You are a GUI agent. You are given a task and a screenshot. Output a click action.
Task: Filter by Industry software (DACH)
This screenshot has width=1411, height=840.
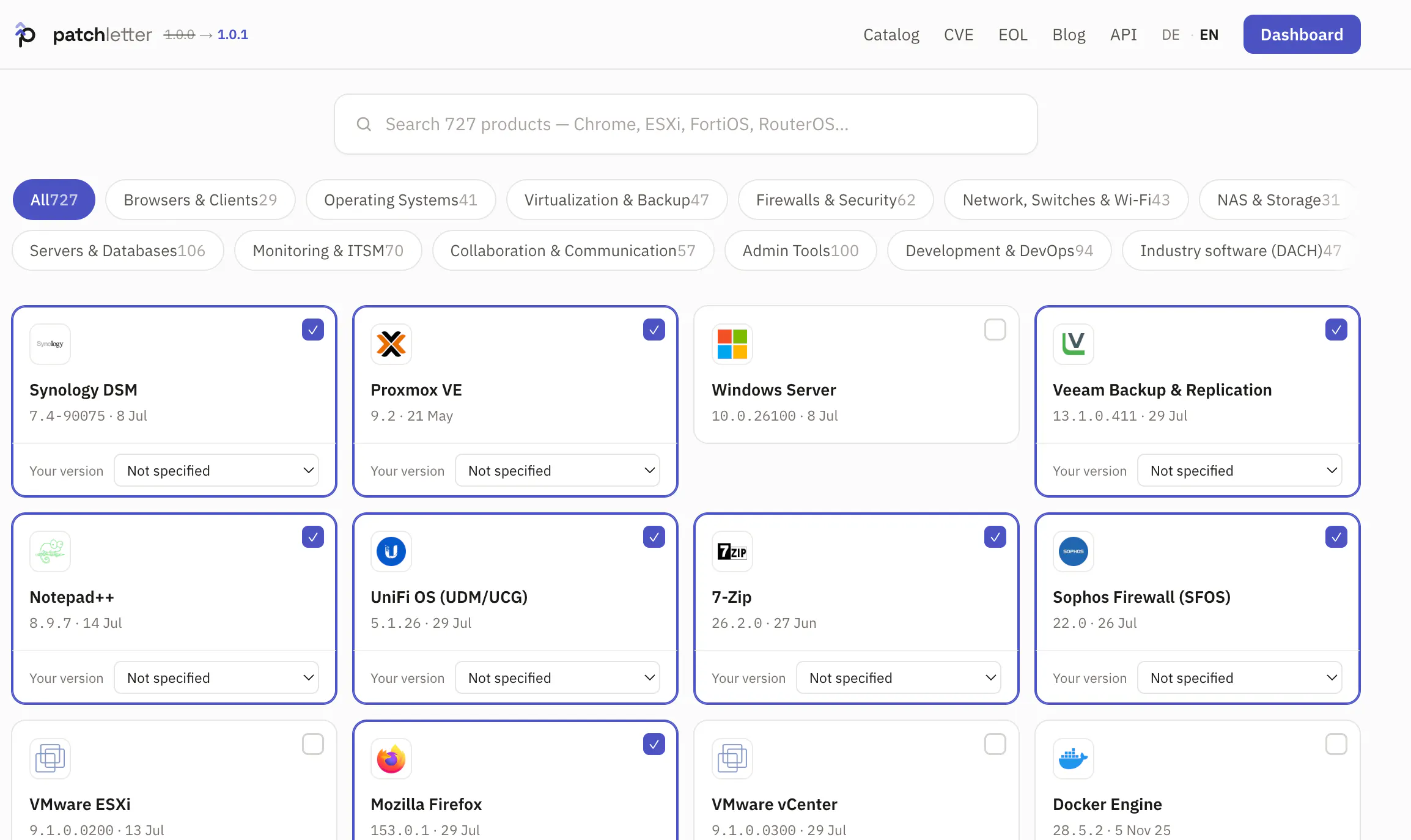click(x=1240, y=251)
